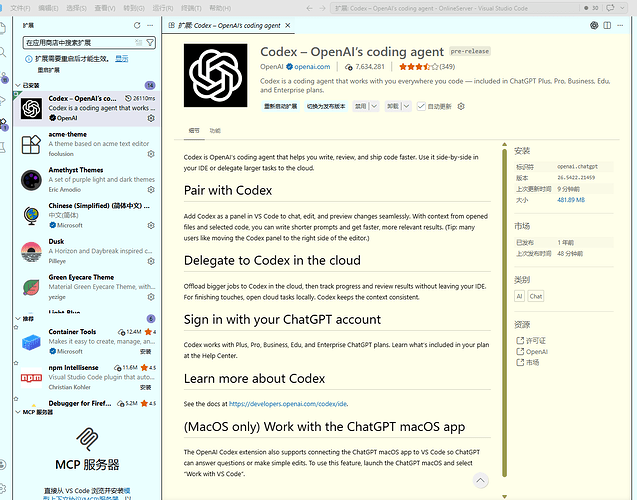Click the Disable button
This screenshot has width=637, height=500.
tap(361, 106)
